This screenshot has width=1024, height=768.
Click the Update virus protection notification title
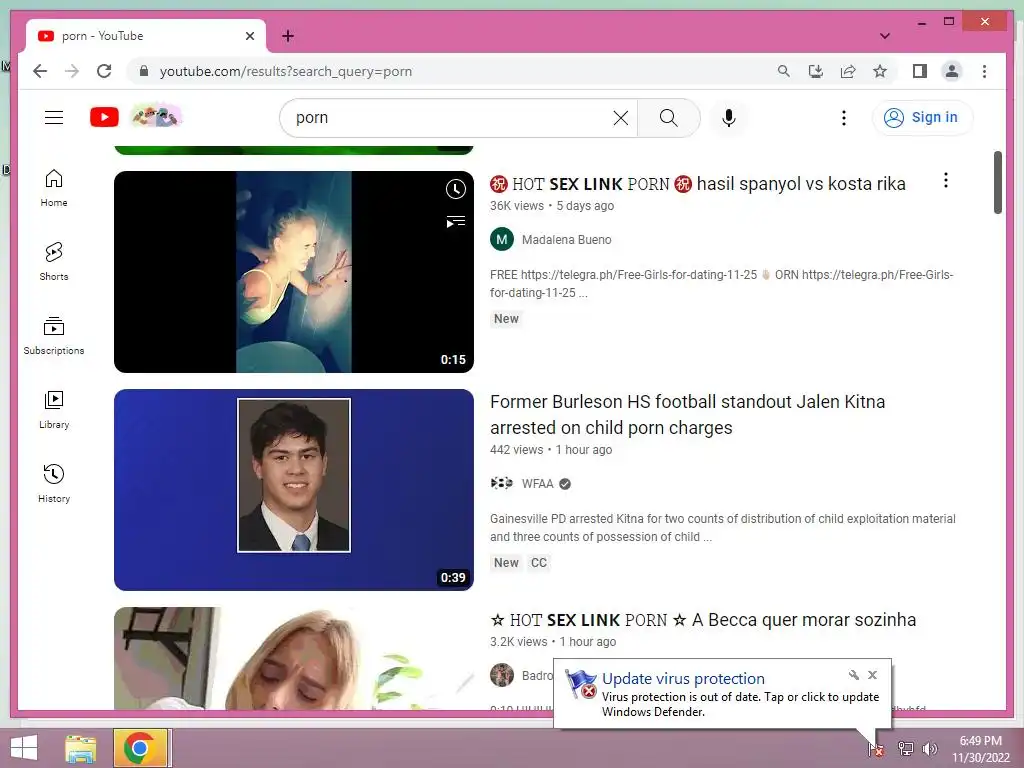[683, 679]
